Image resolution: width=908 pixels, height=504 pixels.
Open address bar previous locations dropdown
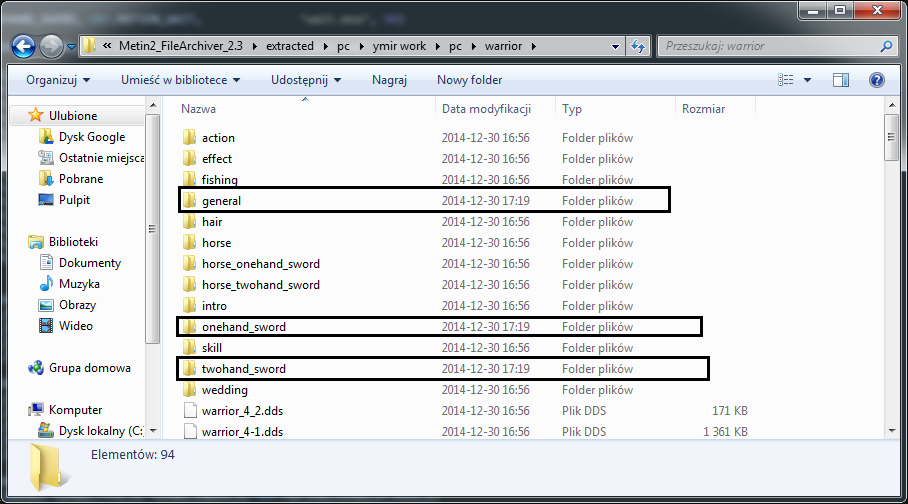point(615,46)
